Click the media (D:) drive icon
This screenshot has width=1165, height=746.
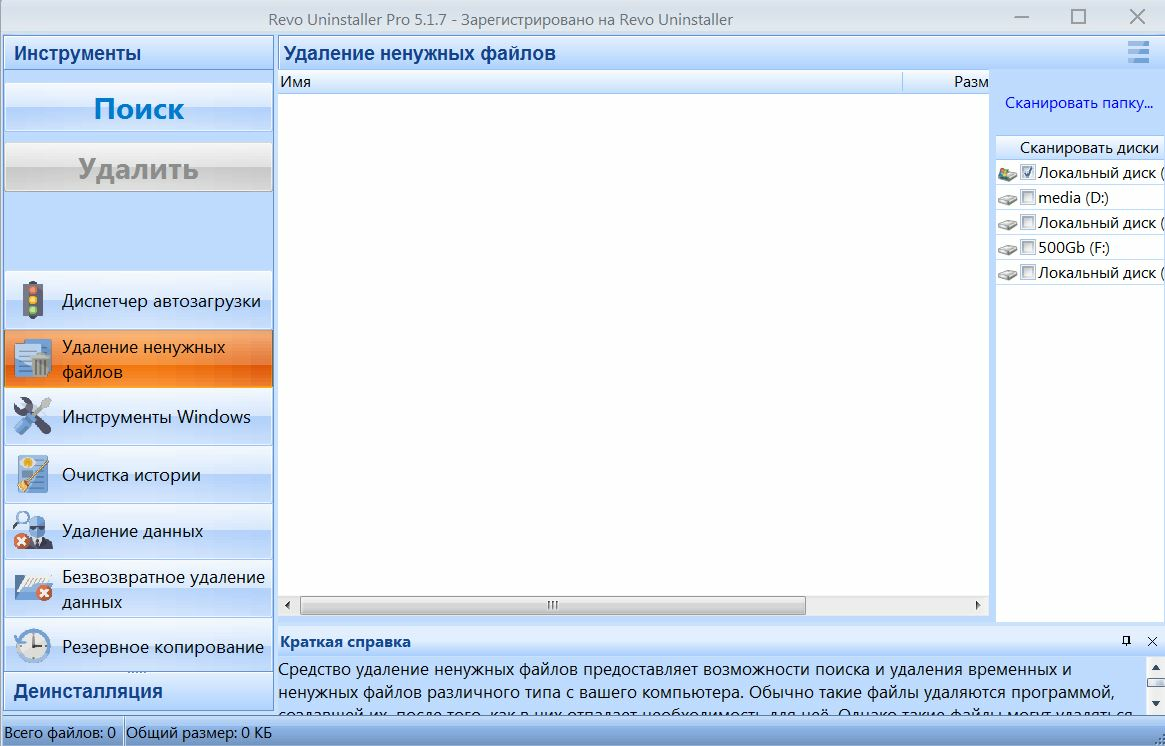click(1007, 198)
